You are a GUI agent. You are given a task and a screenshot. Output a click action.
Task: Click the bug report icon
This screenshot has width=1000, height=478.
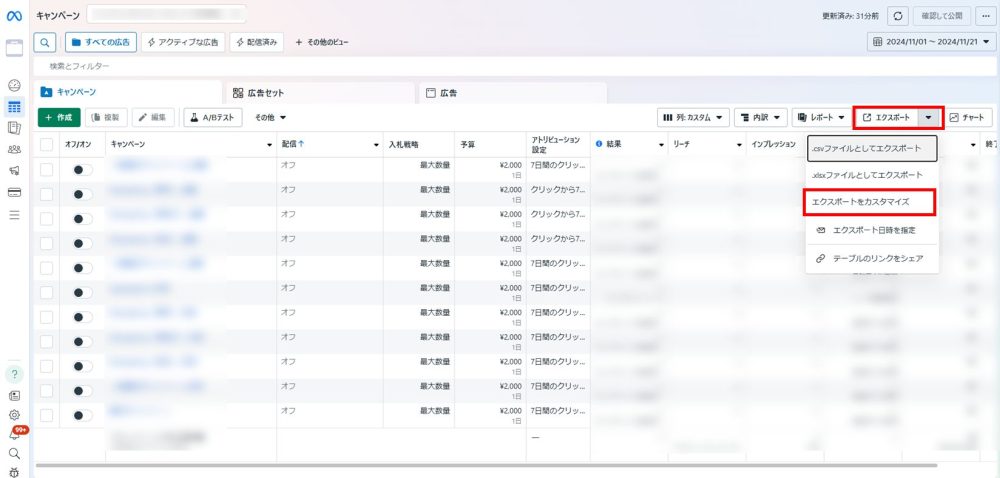[14, 472]
